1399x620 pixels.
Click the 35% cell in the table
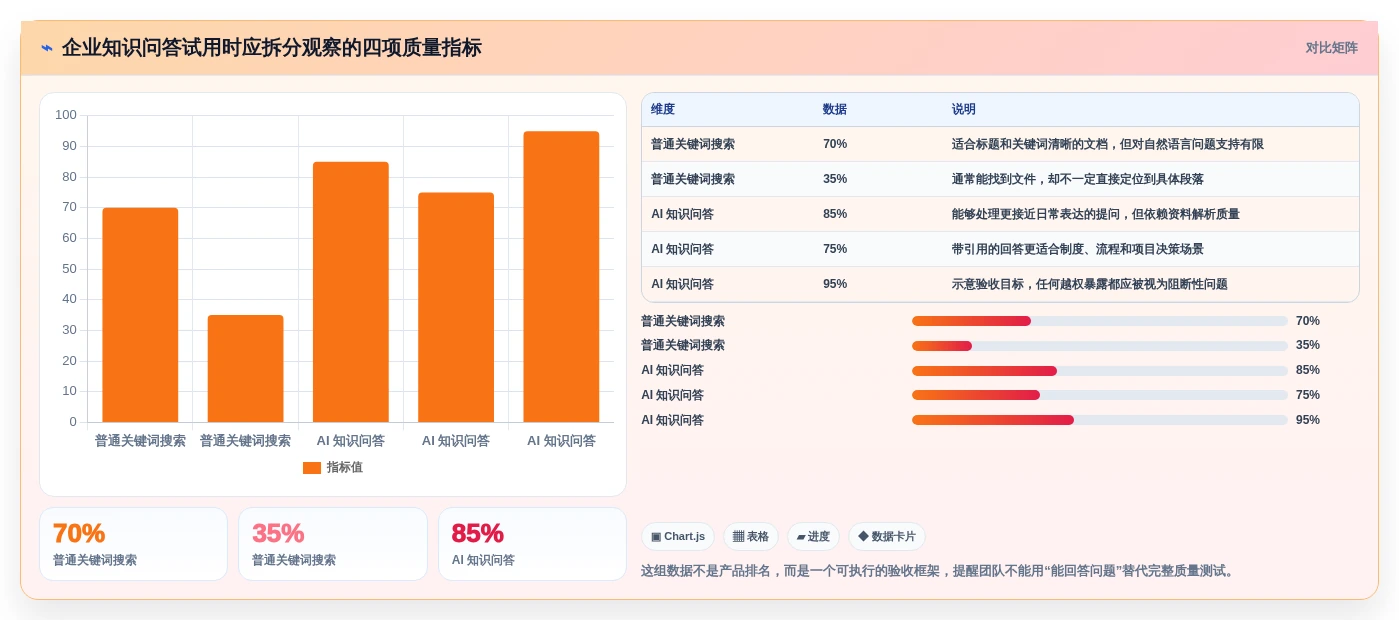(x=835, y=179)
